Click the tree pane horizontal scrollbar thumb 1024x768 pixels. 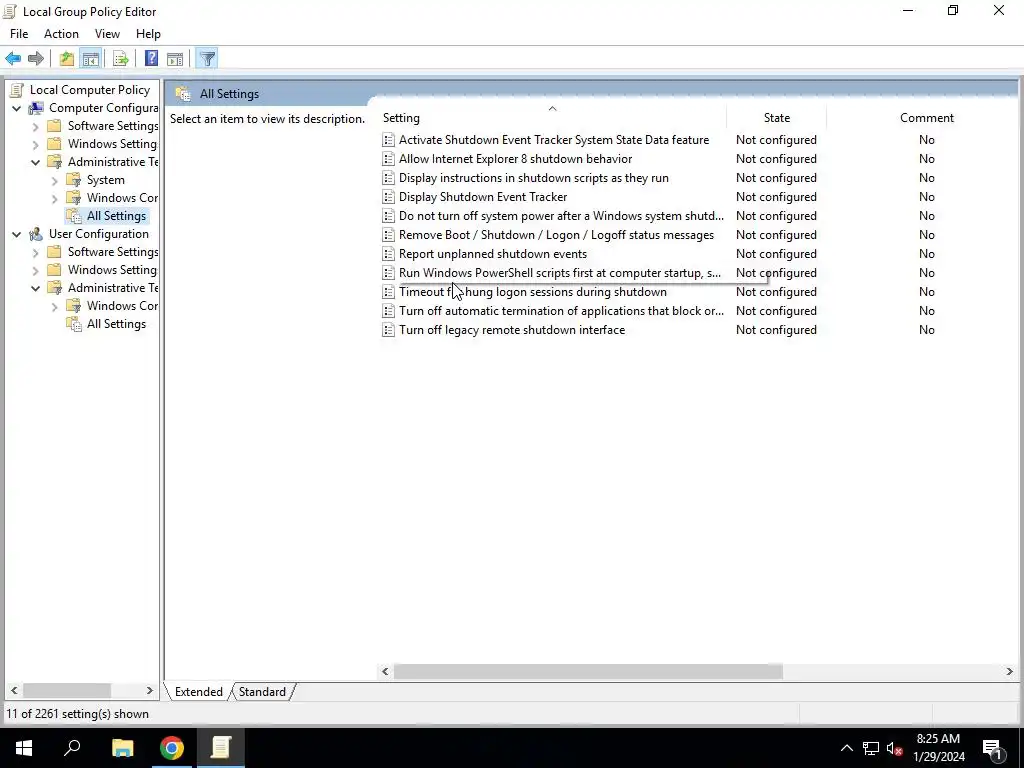[67, 690]
